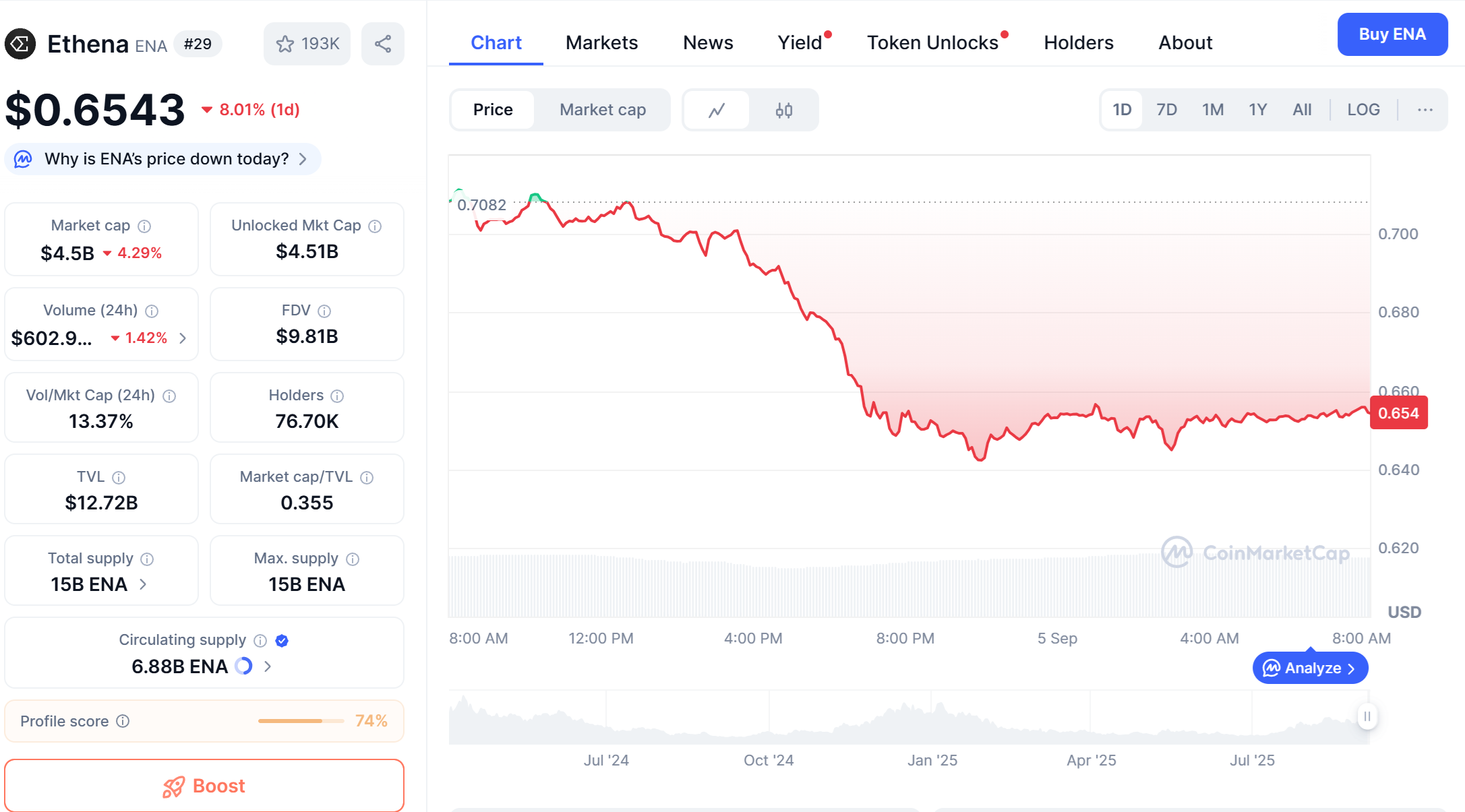Expand Total supply details chevron
Screen dimensions: 1465x812
(143, 584)
